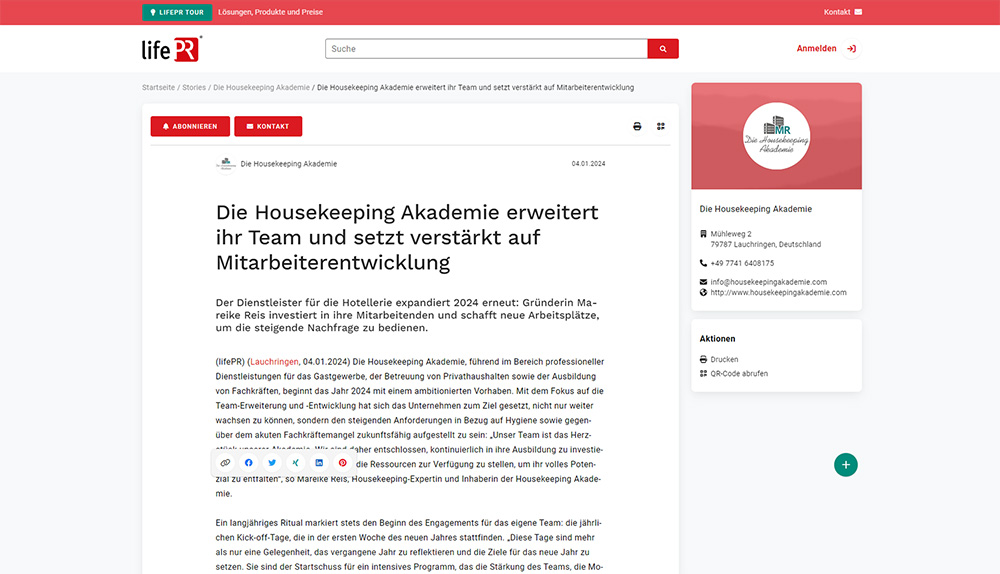
Task: Click the Housekeeping Akademie company logo
Action: (x=776, y=136)
